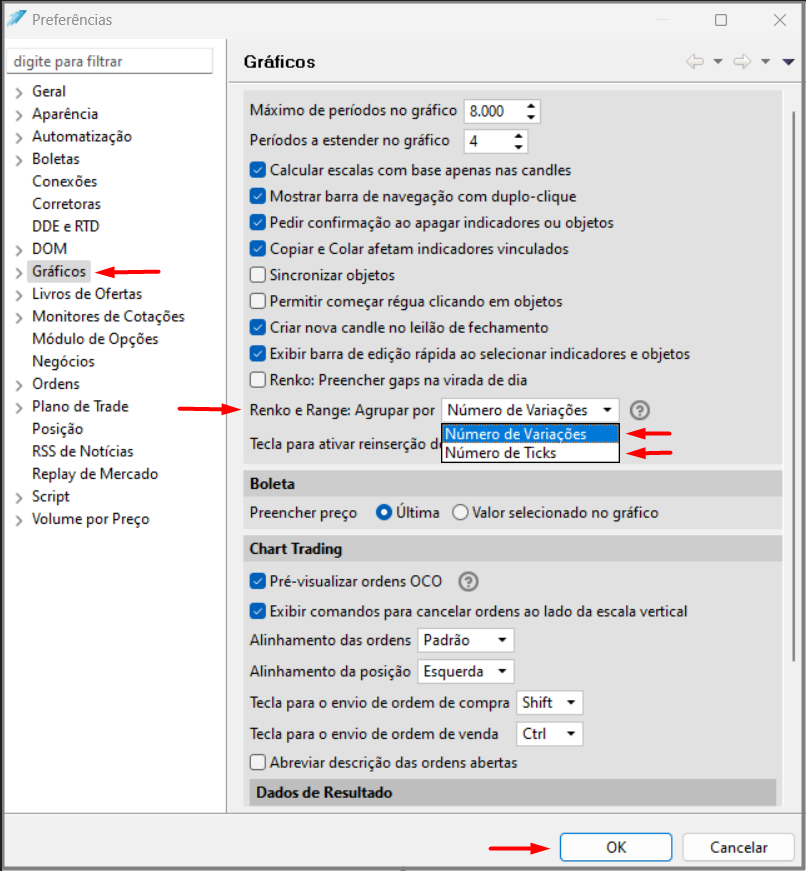The height and width of the screenshot is (871, 806).
Task: Open the compra key Shift dropdown
Action: [549, 703]
